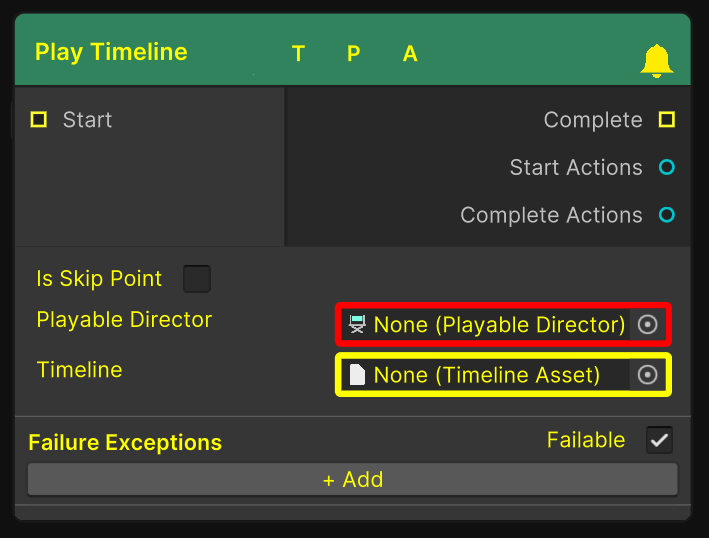Click the None (Playable Director) field
This screenshot has width=709, height=538.
click(498, 325)
